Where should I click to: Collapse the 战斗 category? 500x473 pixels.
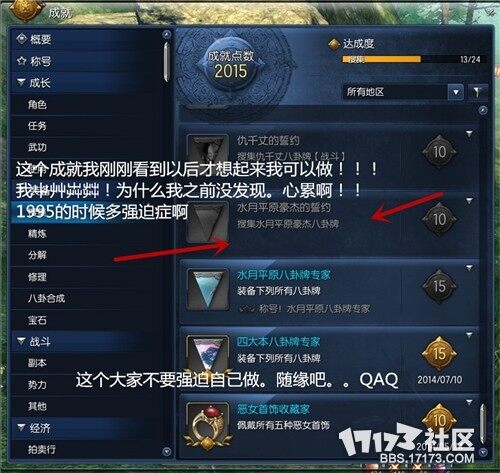(x=21, y=341)
